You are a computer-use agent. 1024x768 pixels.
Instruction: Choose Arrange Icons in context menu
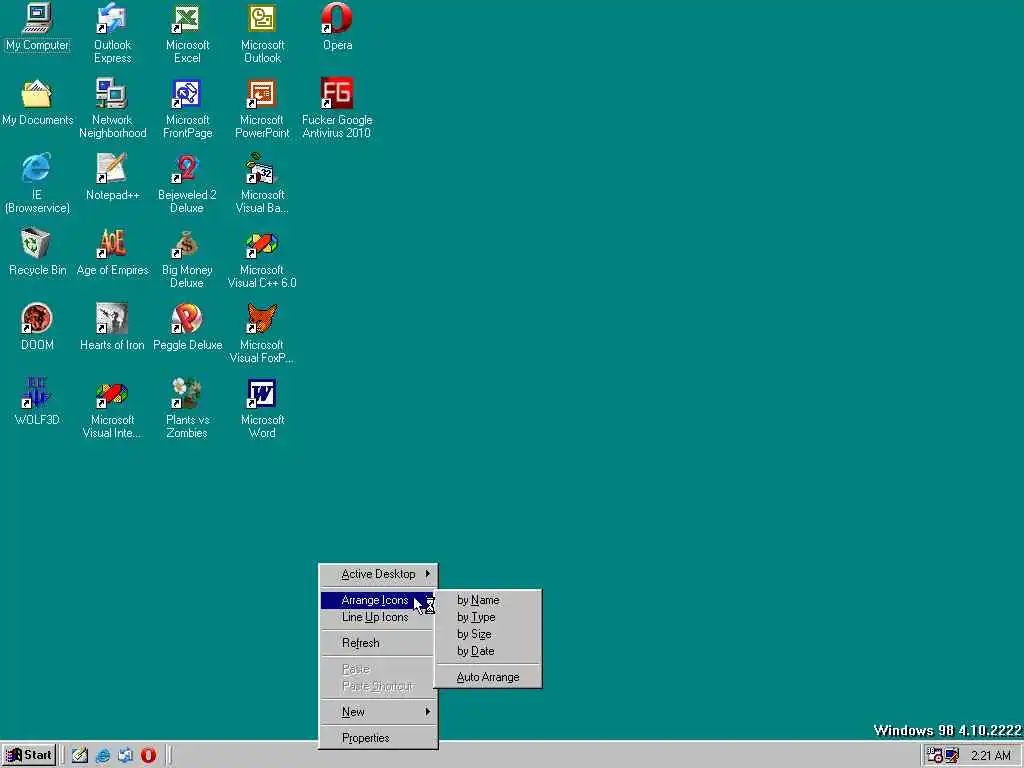coord(377,600)
